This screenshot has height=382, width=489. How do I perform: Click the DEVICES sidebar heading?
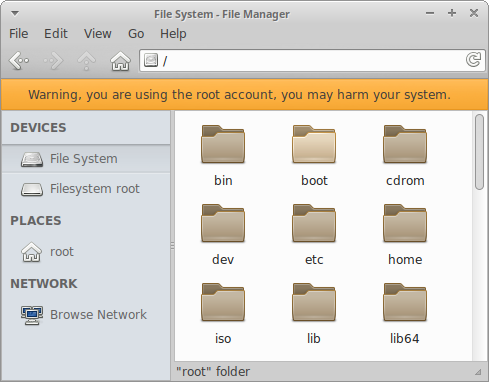pyautogui.click(x=38, y=128)
